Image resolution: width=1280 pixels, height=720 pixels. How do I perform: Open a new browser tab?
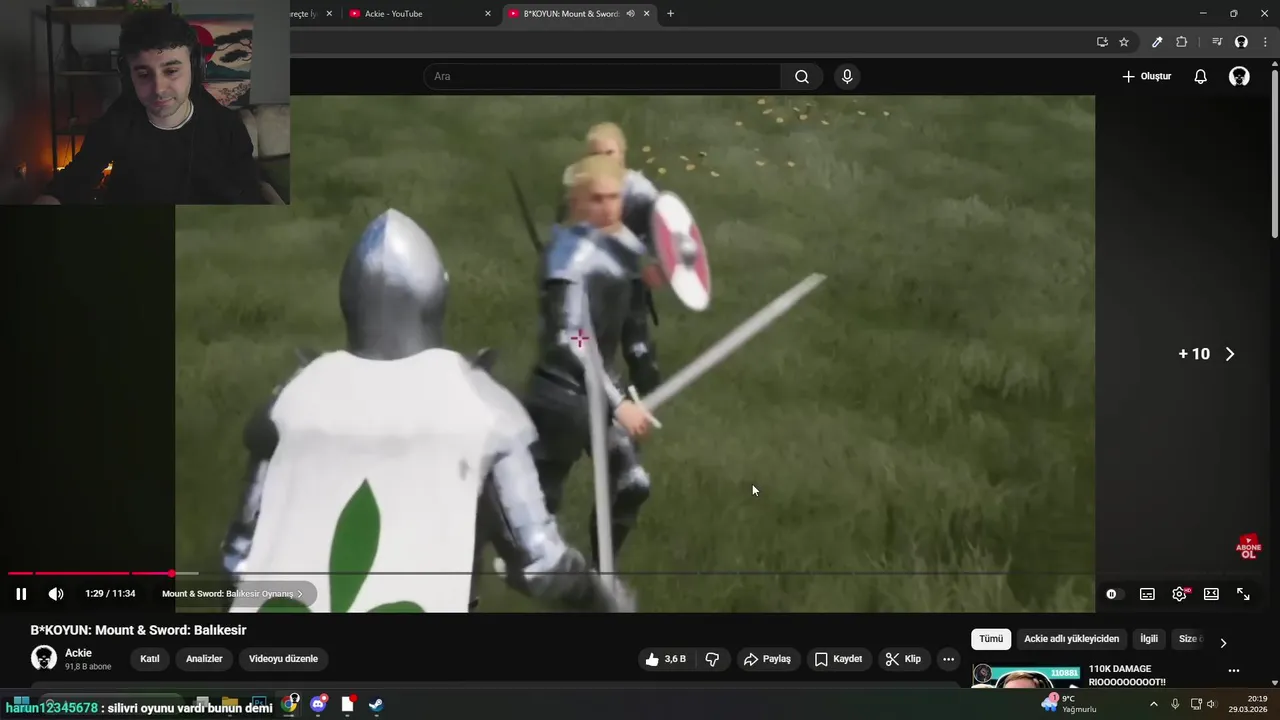pos(670,14)
